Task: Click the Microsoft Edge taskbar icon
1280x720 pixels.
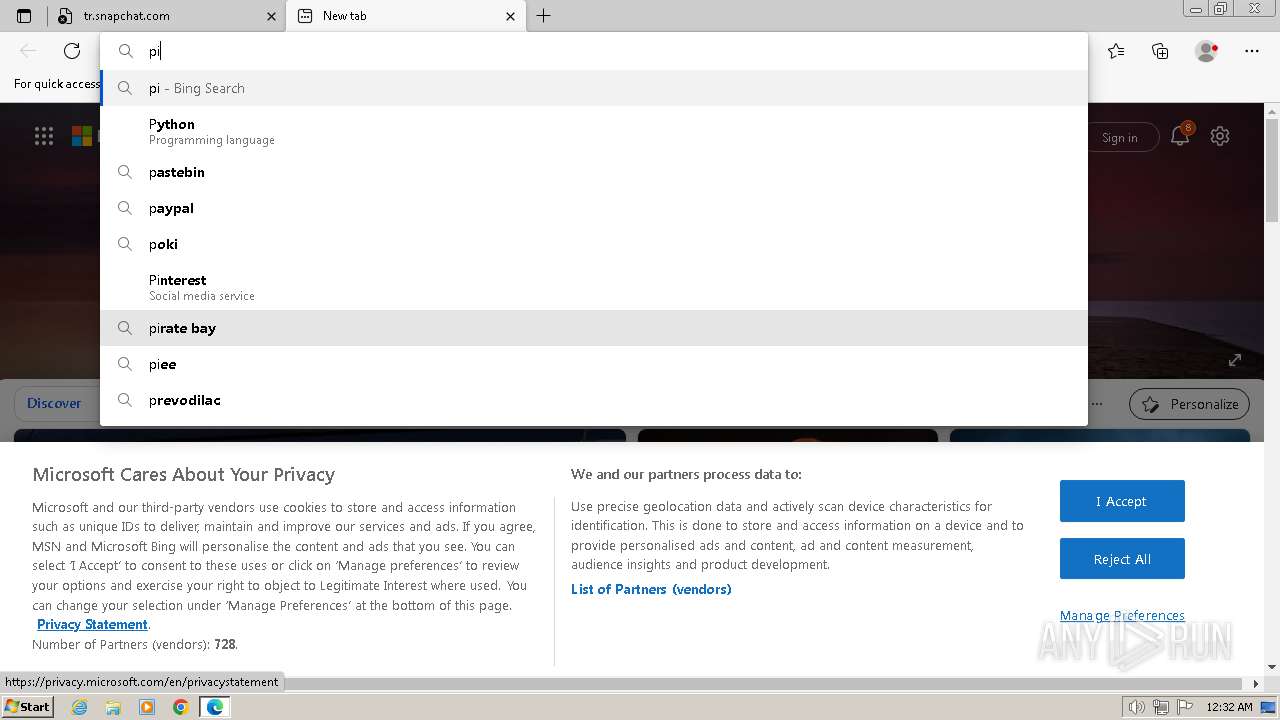Action: (x=215, y=707)
